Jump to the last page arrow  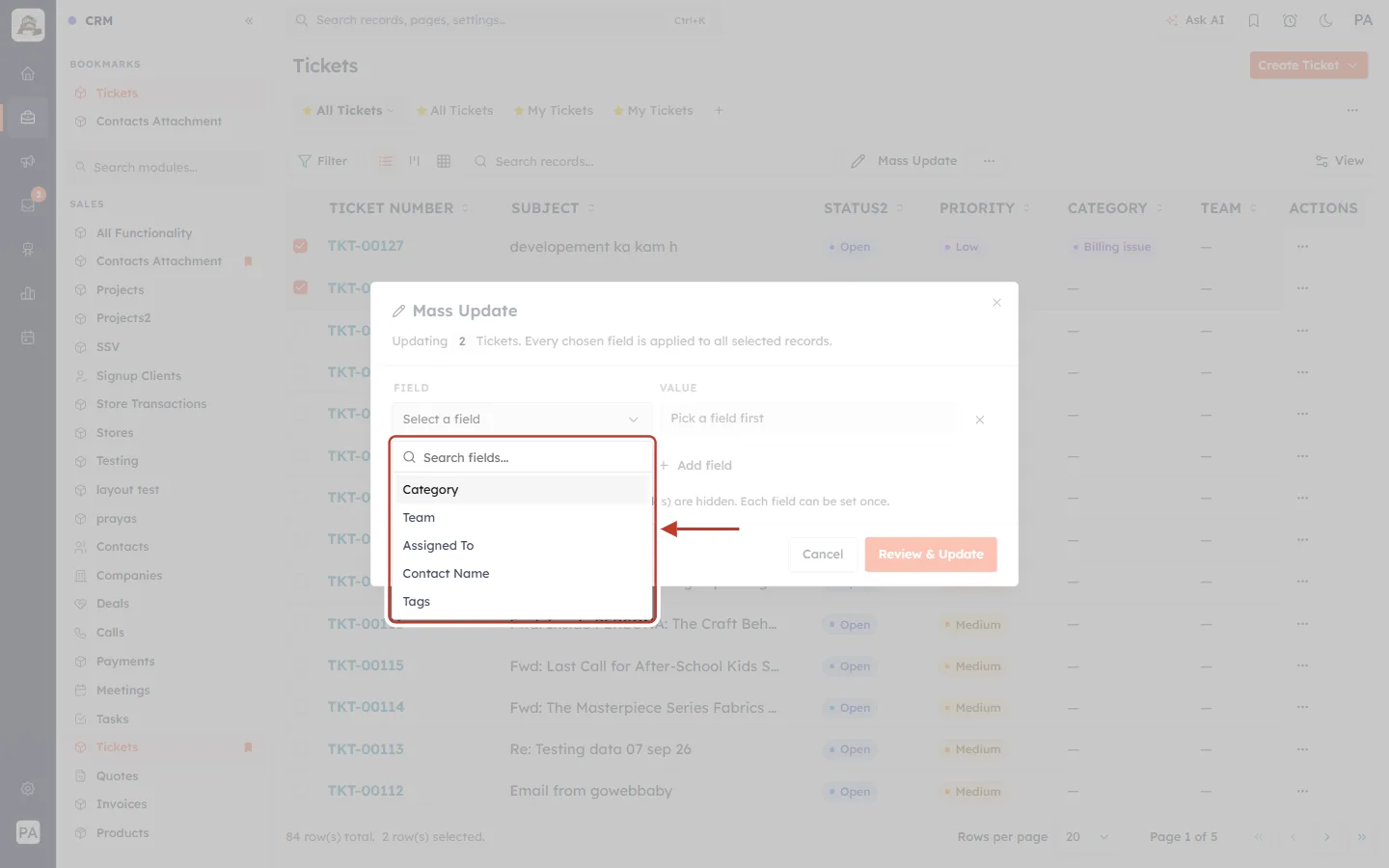pyautogui.click(x=1361, y=837)
